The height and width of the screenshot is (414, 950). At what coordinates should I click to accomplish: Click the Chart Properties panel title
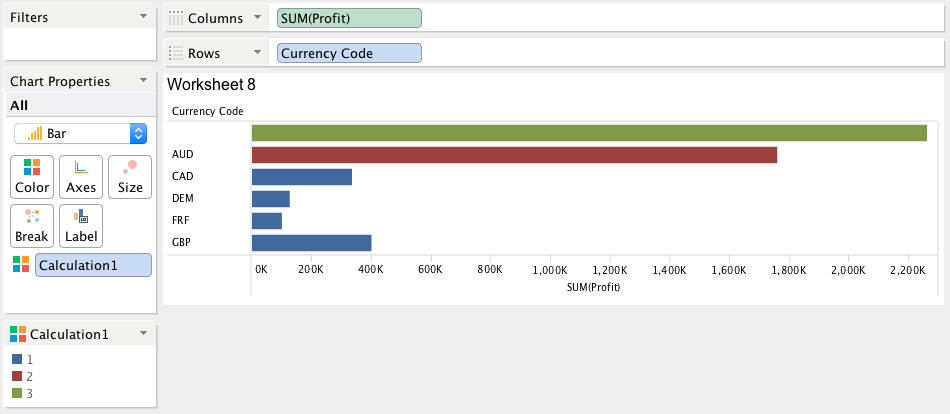60,82
